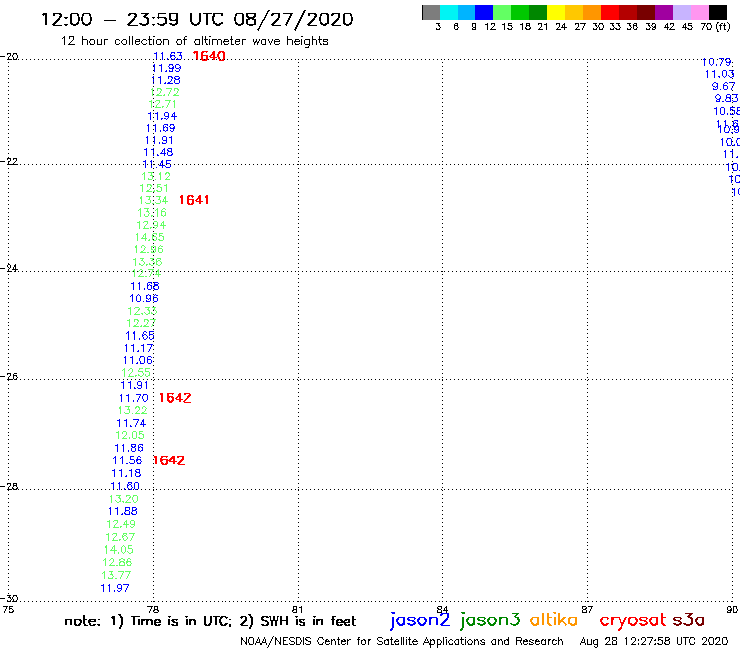Click the yellow swatch in the color bar
740x650 pixels.
556,12
